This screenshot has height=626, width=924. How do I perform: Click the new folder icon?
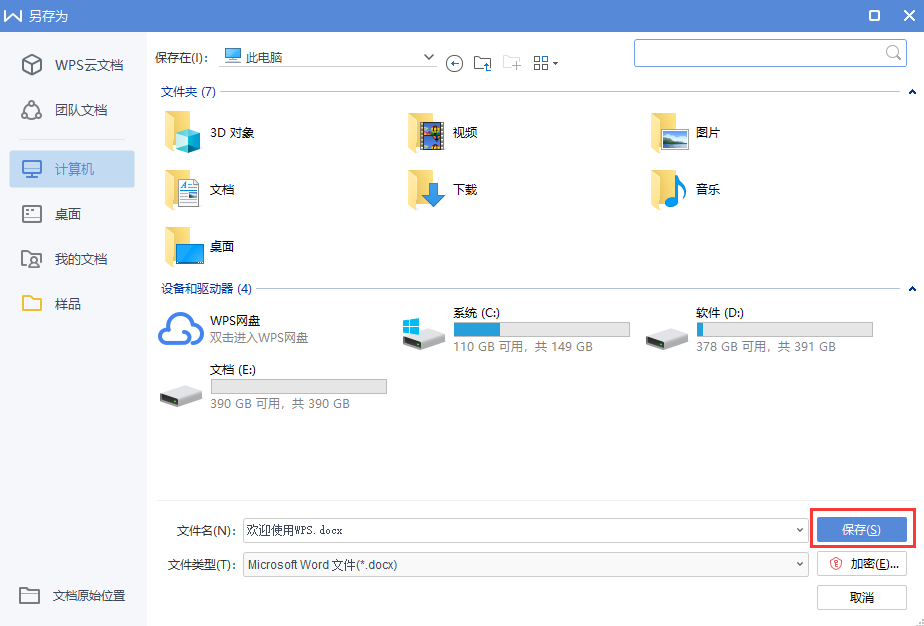[x=512, y=63]
